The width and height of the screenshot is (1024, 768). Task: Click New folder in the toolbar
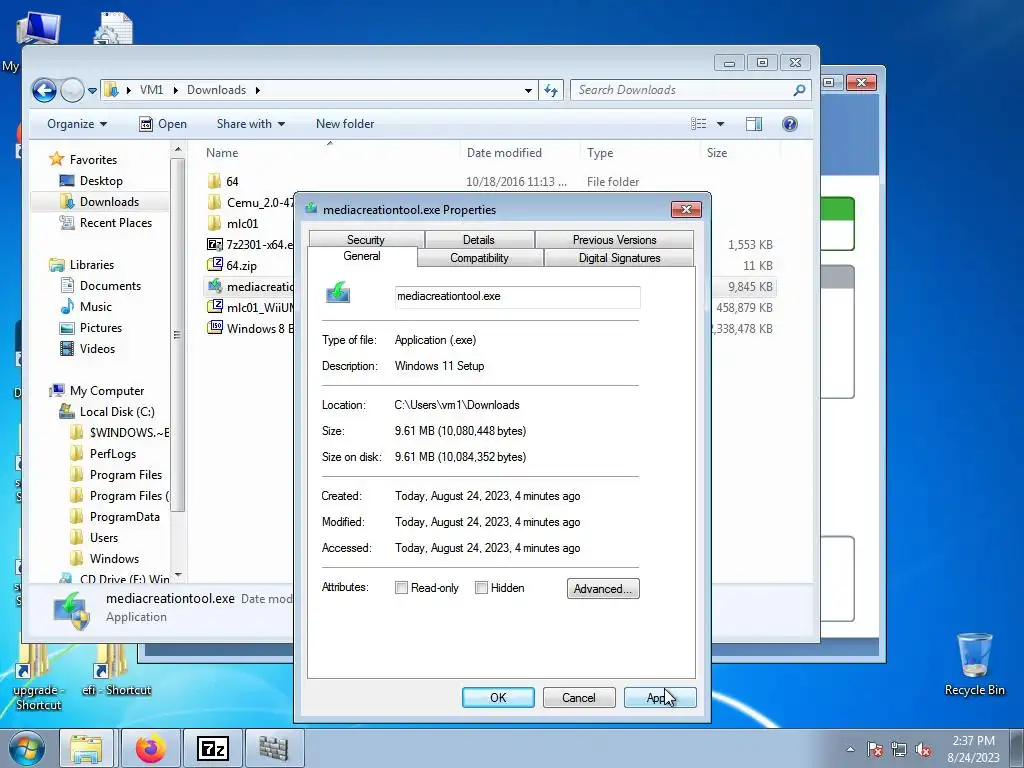pos(345,124)
